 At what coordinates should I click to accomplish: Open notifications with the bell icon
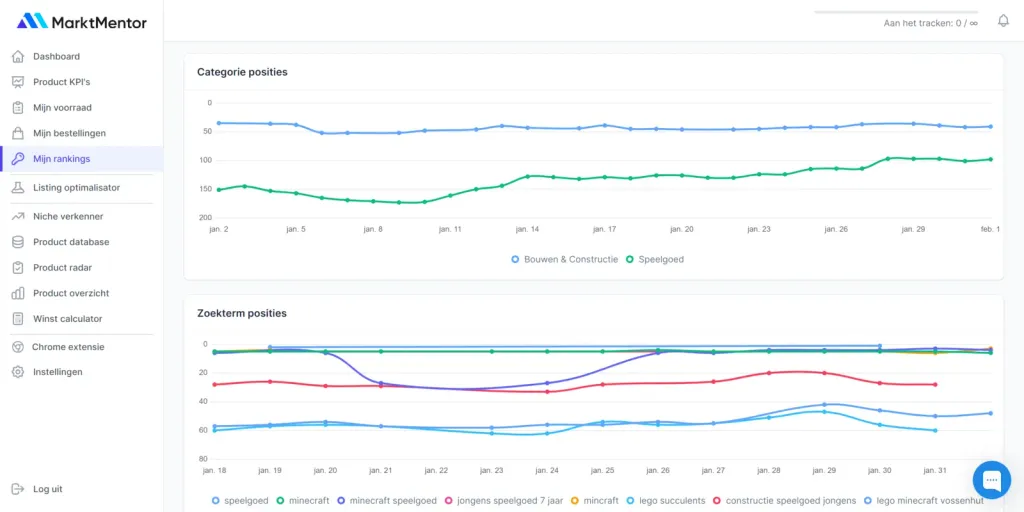[x=1003, y=21]
